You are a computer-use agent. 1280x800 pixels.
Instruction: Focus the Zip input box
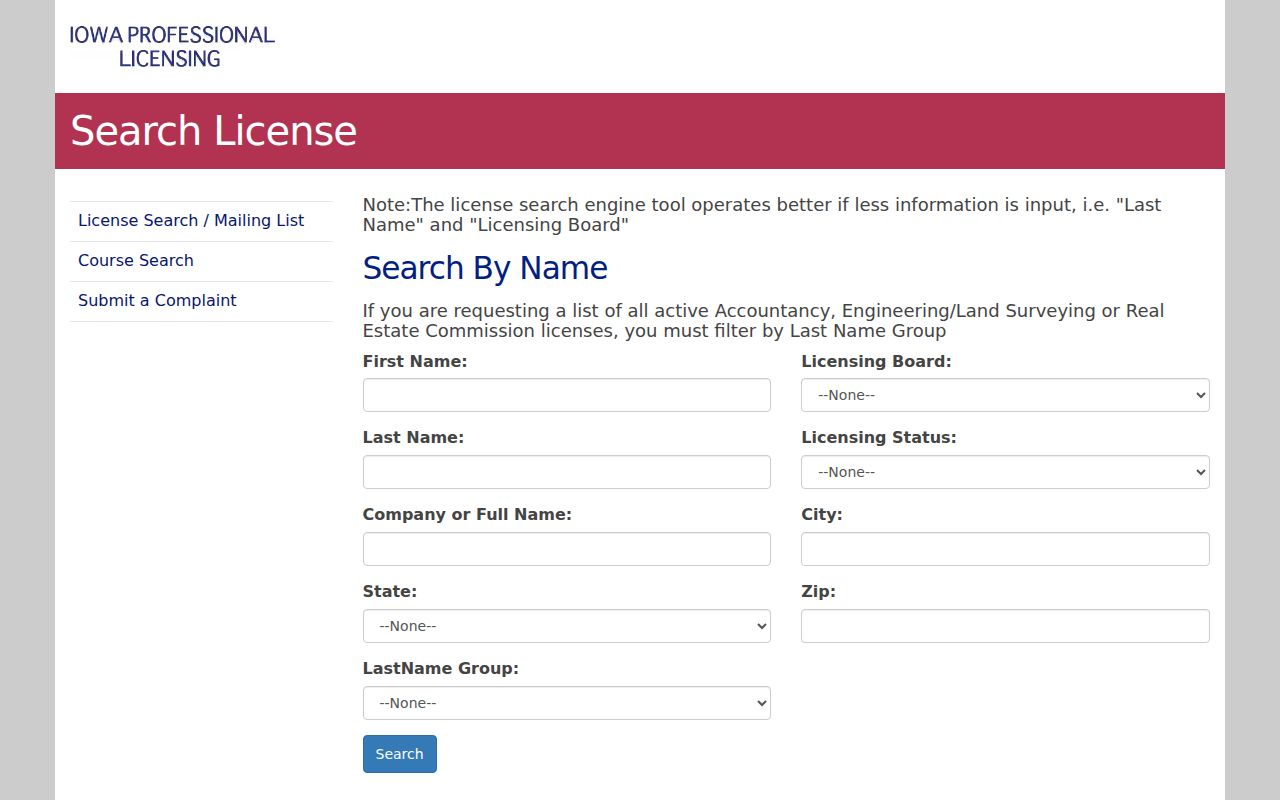tap(1005, 626)
